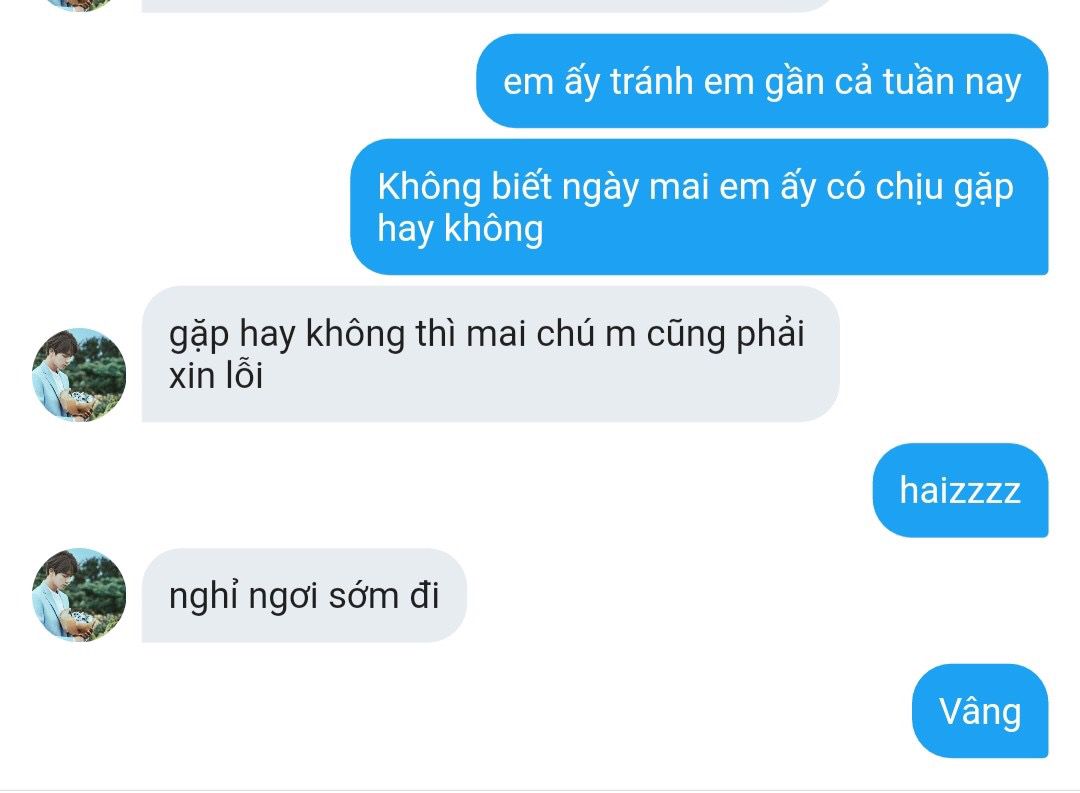Click the word "sớm" in the gray reply

[363, 596]
